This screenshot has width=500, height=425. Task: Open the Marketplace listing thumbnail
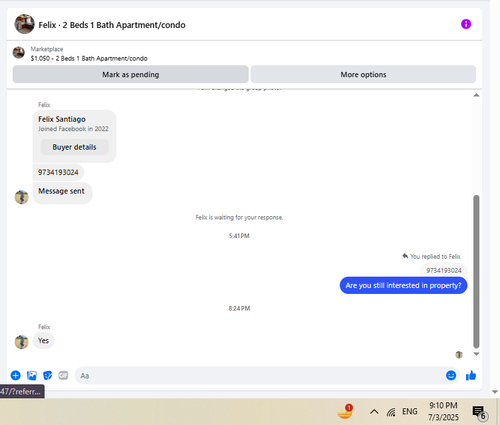pos(19,53)
